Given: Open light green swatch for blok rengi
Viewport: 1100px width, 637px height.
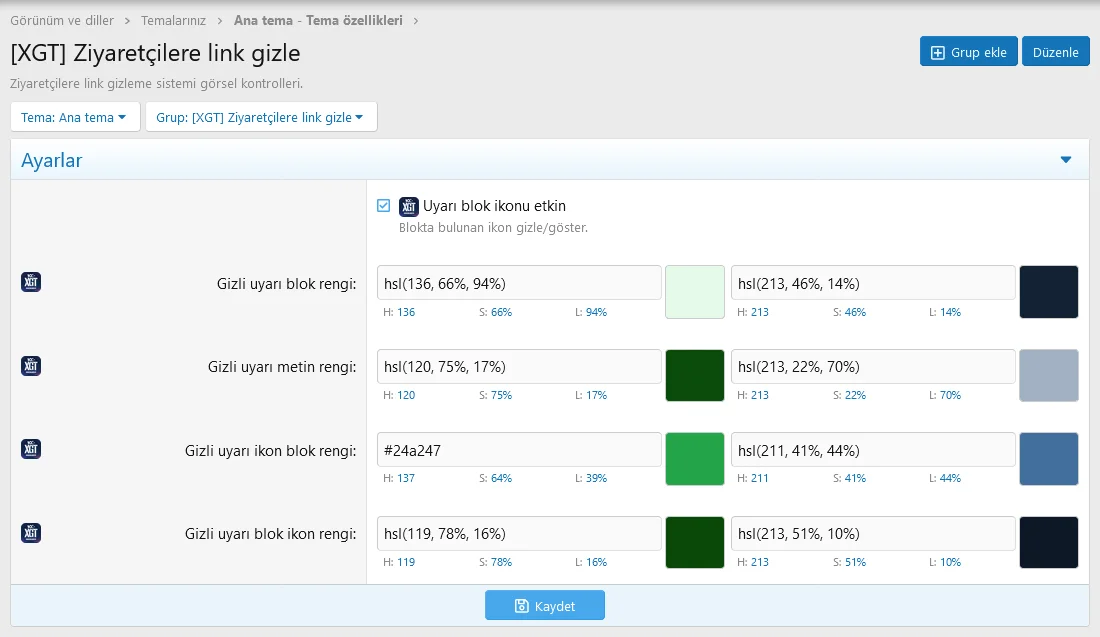Looking at the screenshot, I should 694,292.
